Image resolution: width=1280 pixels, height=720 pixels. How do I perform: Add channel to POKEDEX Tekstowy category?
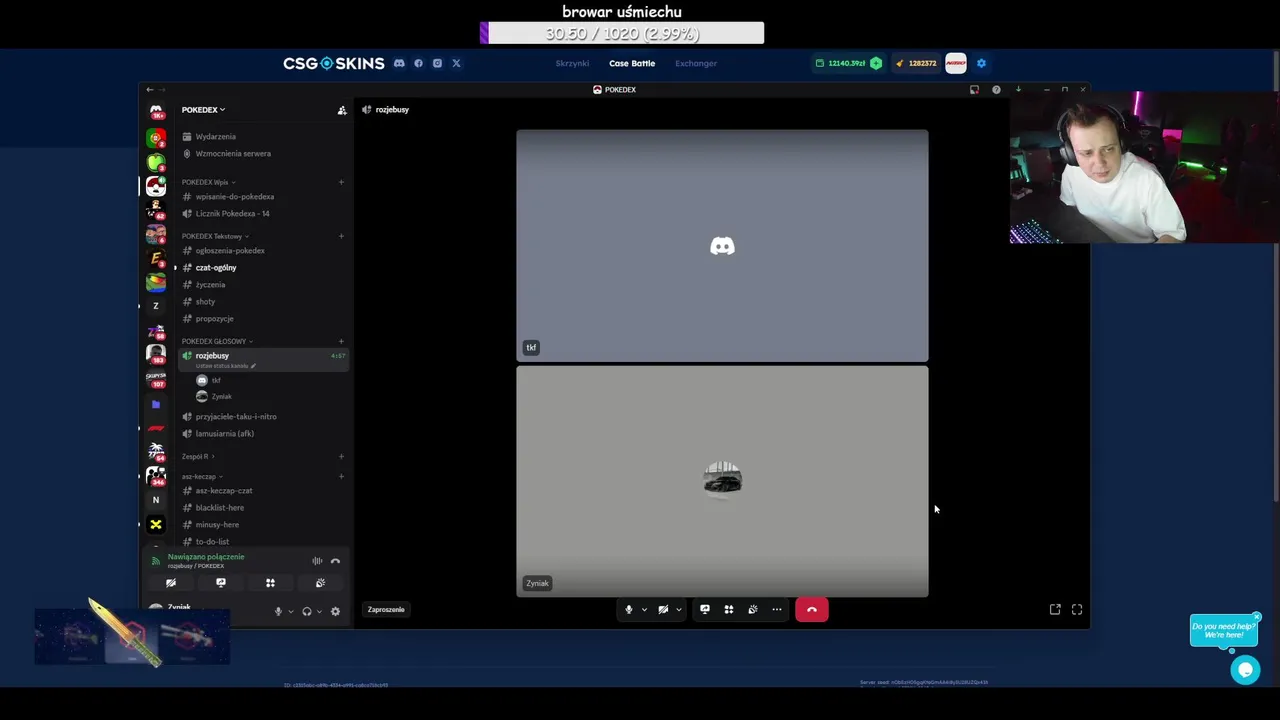click(341, 236)
